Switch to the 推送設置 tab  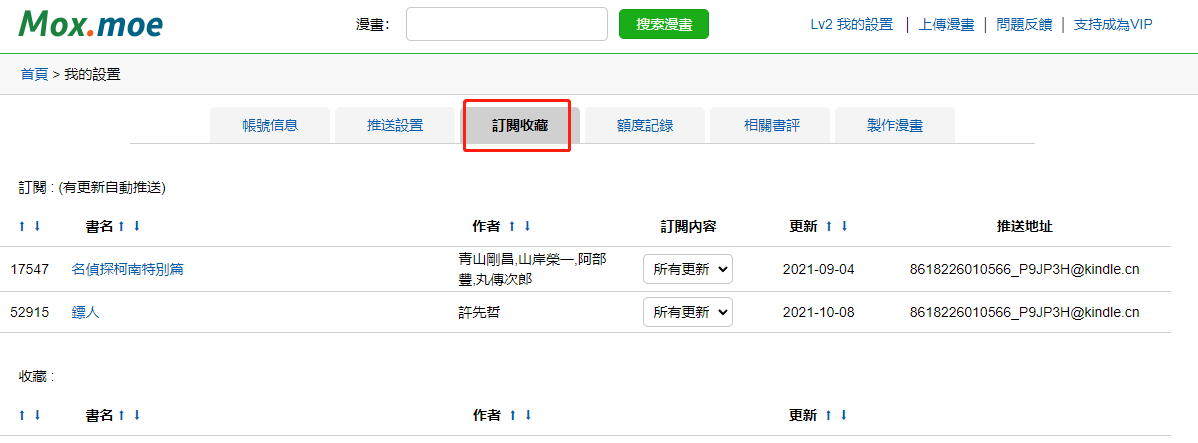coord(395,125)
